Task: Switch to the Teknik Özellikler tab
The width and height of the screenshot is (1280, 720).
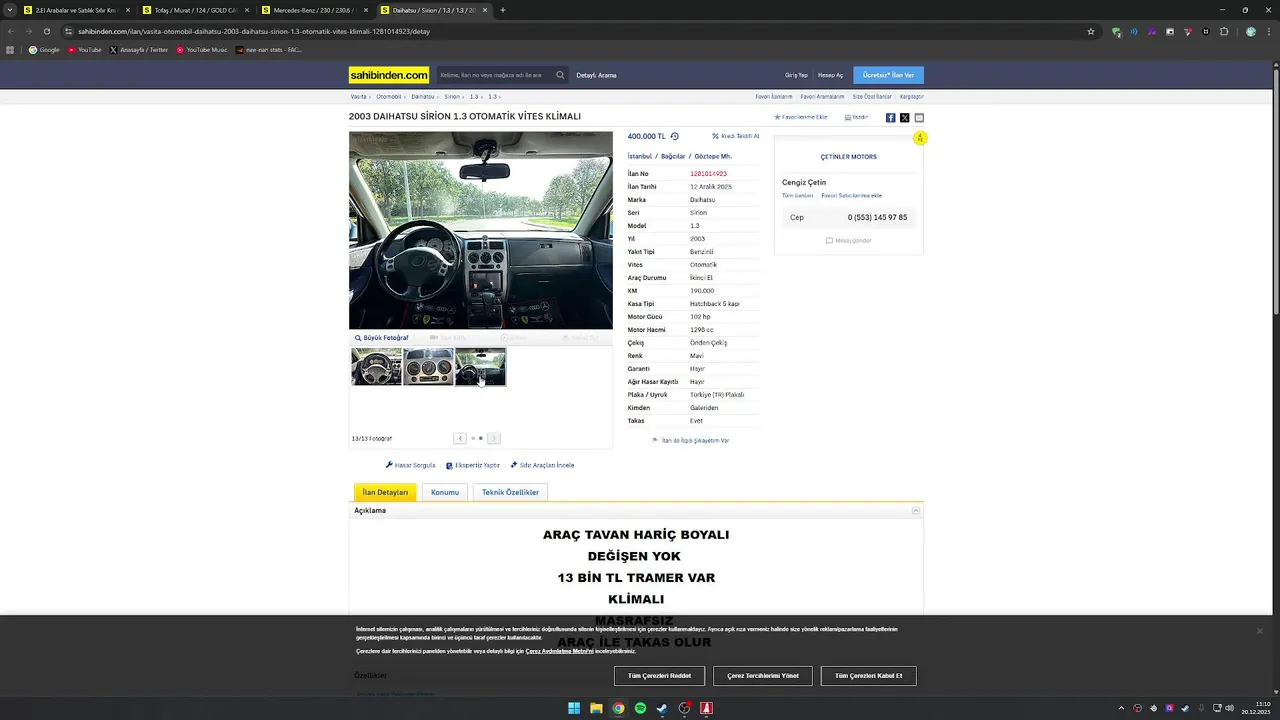Action: (x=510, y=492)
